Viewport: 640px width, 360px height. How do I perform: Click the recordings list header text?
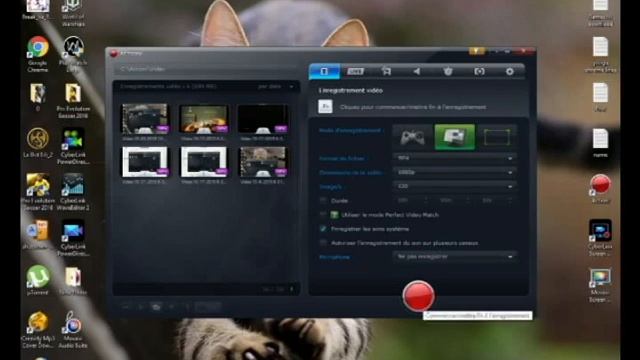pyautogui.click(x=168, y=87)
